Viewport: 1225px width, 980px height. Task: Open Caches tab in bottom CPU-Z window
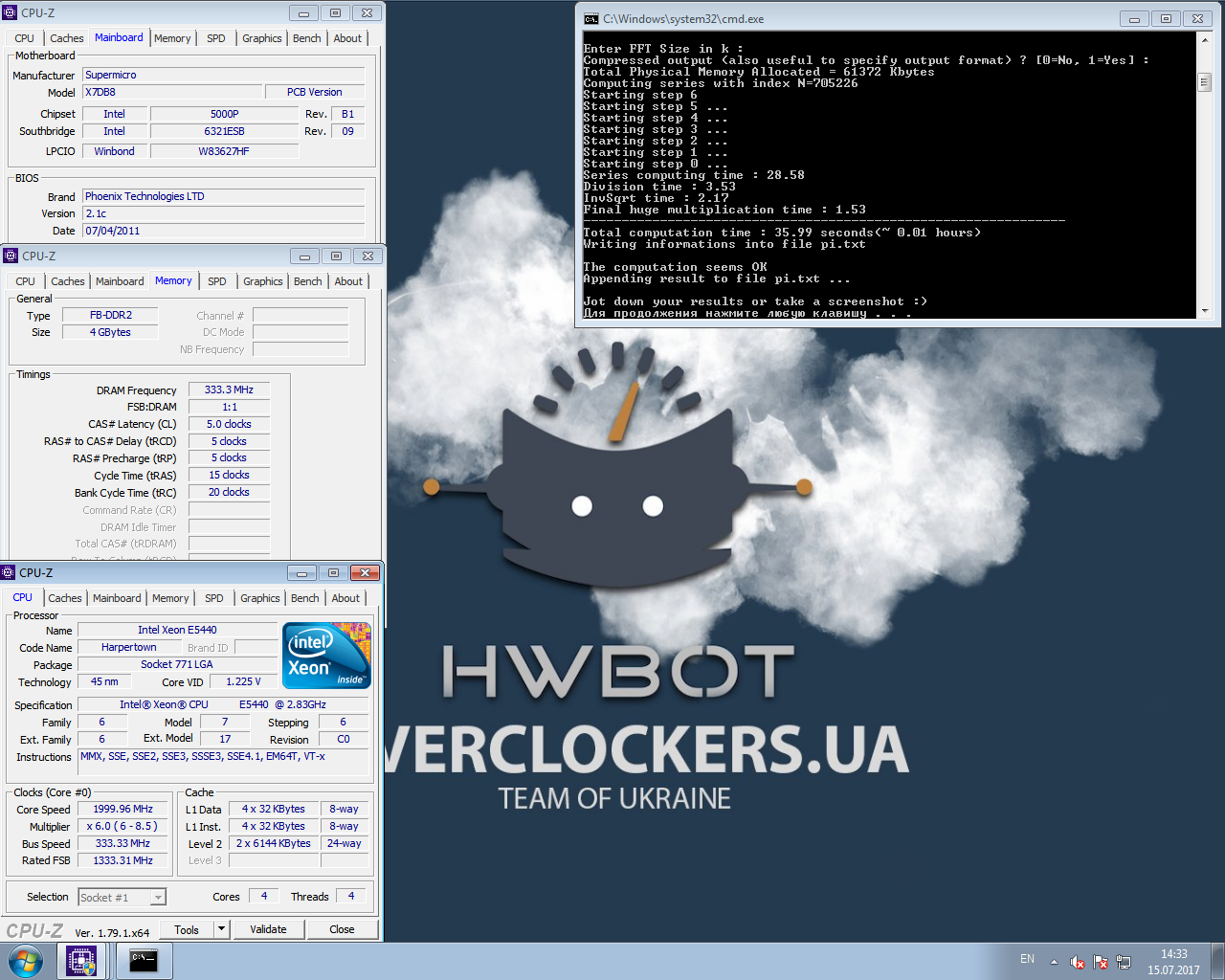pos(65,598)
